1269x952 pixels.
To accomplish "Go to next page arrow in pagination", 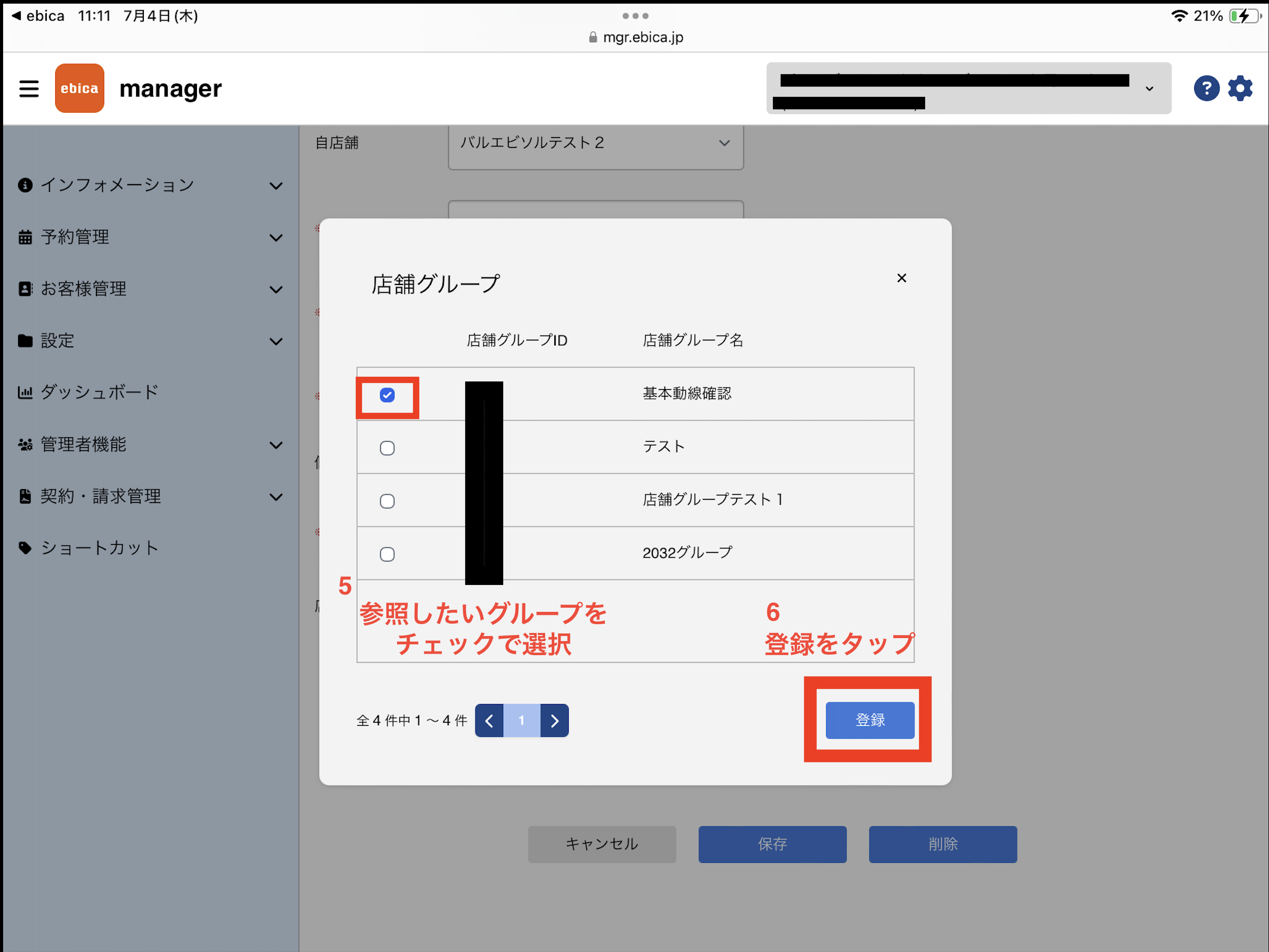I will (x=555, y=720).
